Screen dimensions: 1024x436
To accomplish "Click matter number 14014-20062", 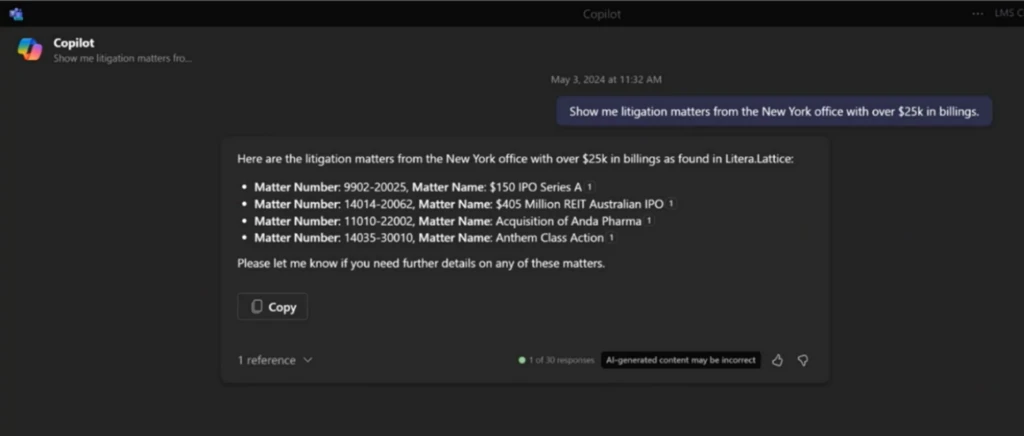I will pyautogui.click(x=380, y=204).
